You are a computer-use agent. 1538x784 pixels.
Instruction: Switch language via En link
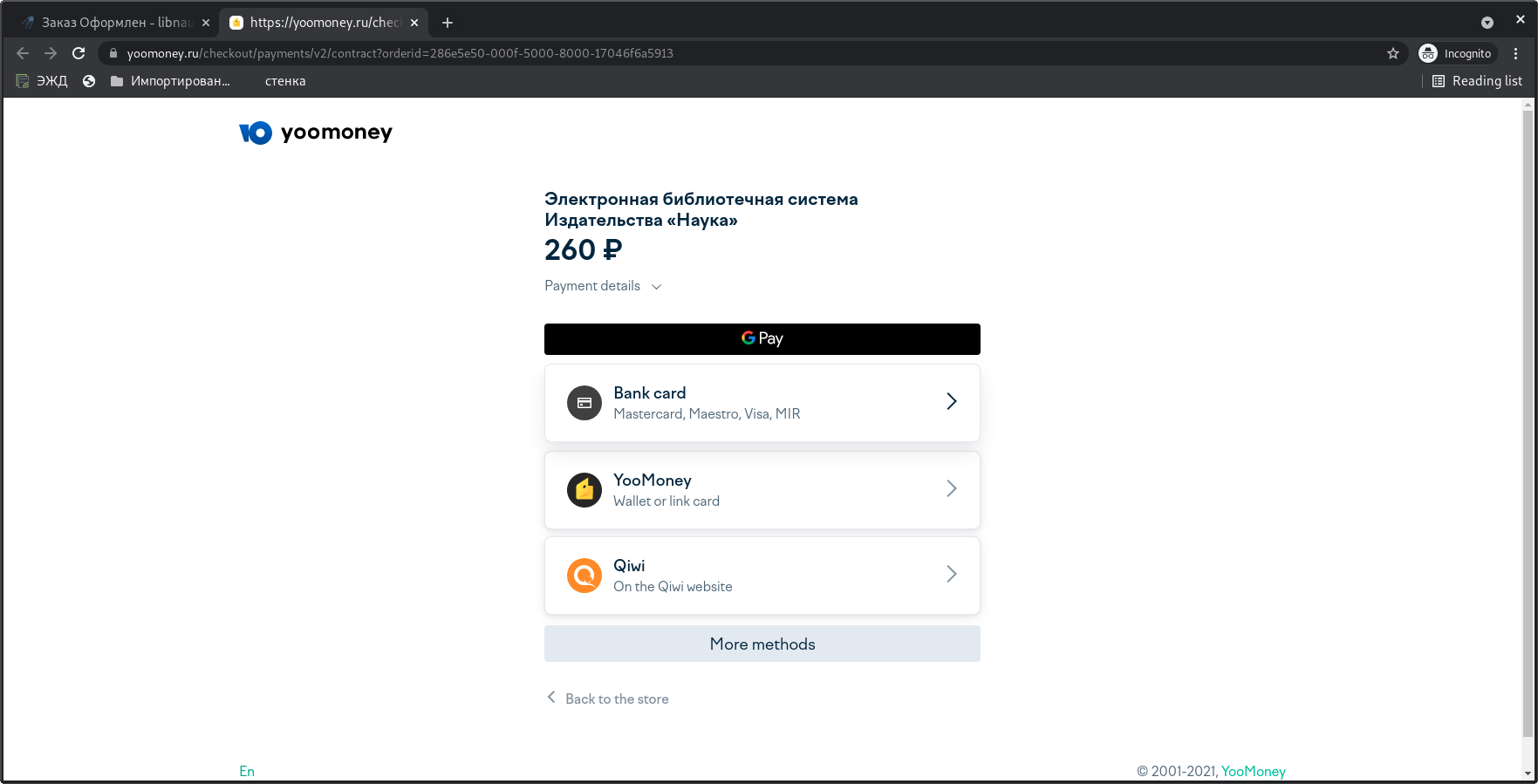tap(247, 771)
